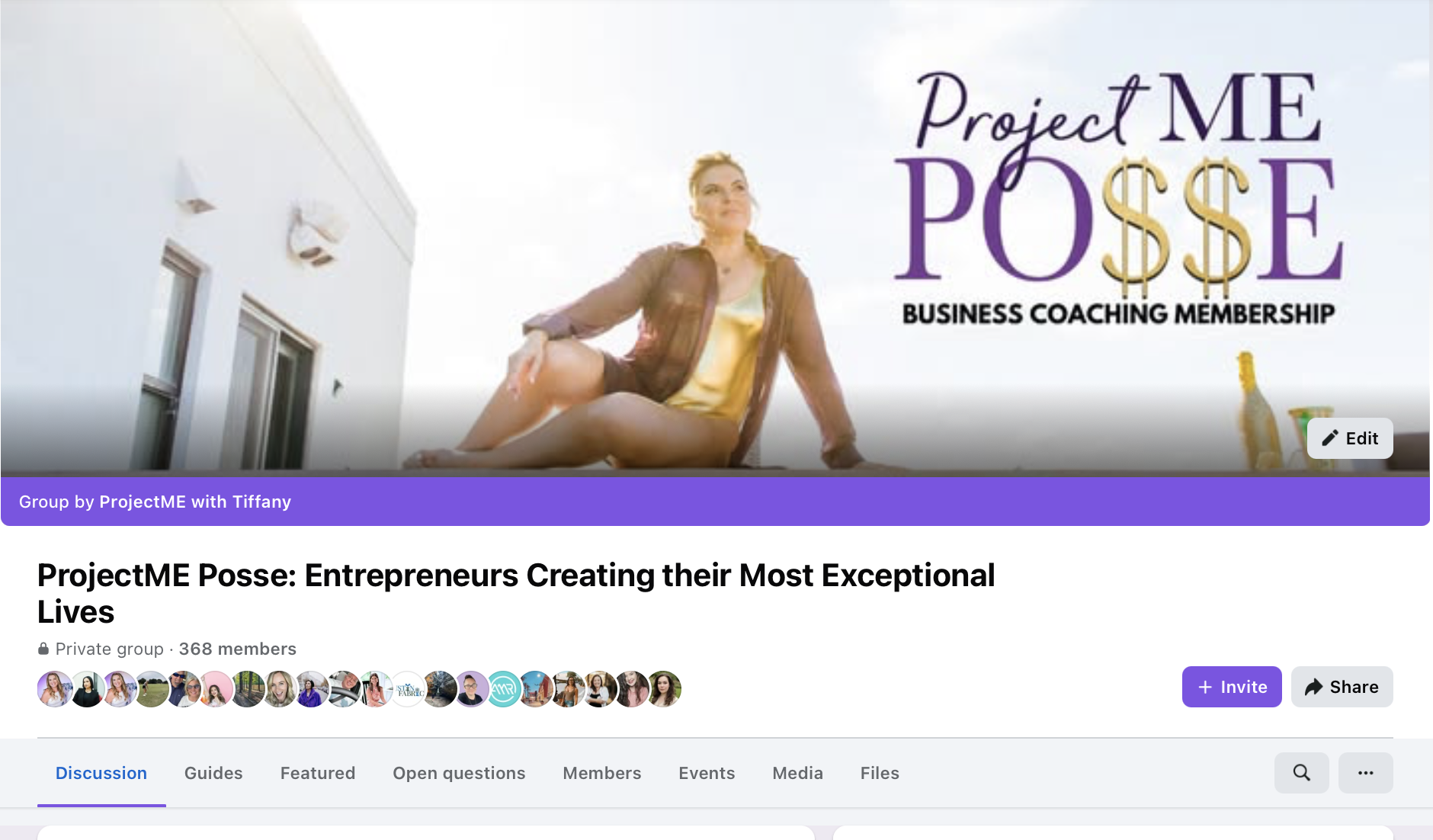
Task: Select the Discussion tab
Action: pos(101,773)
